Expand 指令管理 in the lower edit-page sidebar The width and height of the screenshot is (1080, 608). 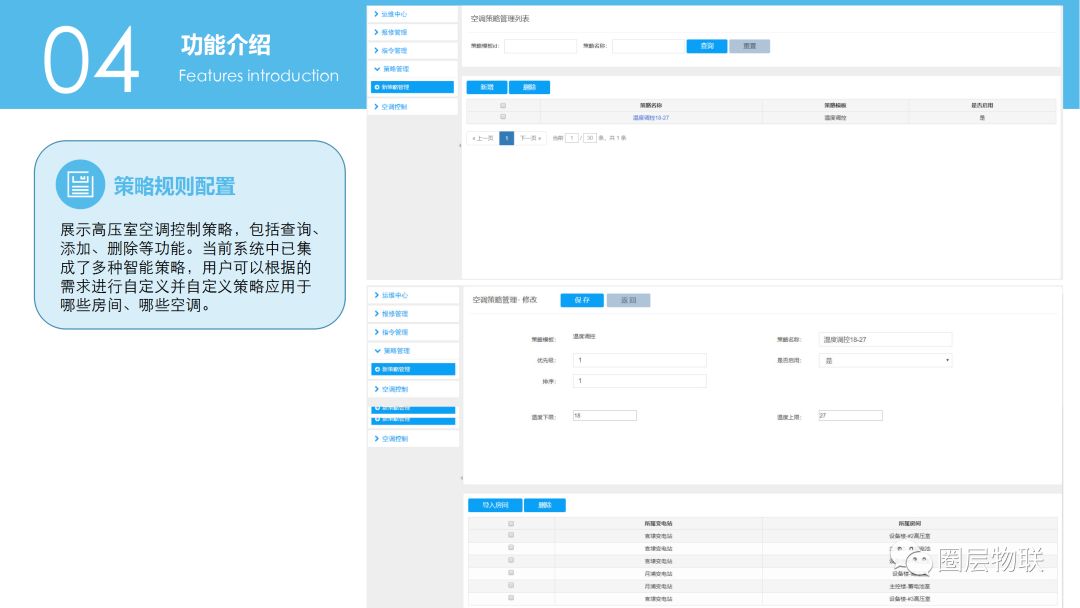[x=413, y=332]
